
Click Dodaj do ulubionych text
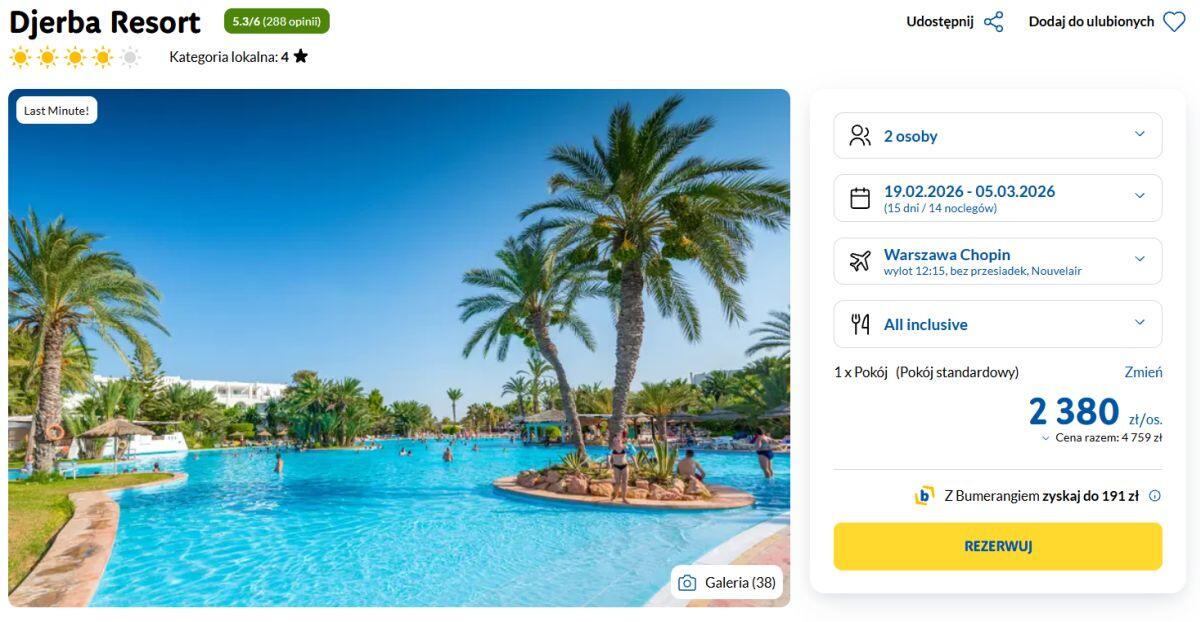click(1091, 22)
